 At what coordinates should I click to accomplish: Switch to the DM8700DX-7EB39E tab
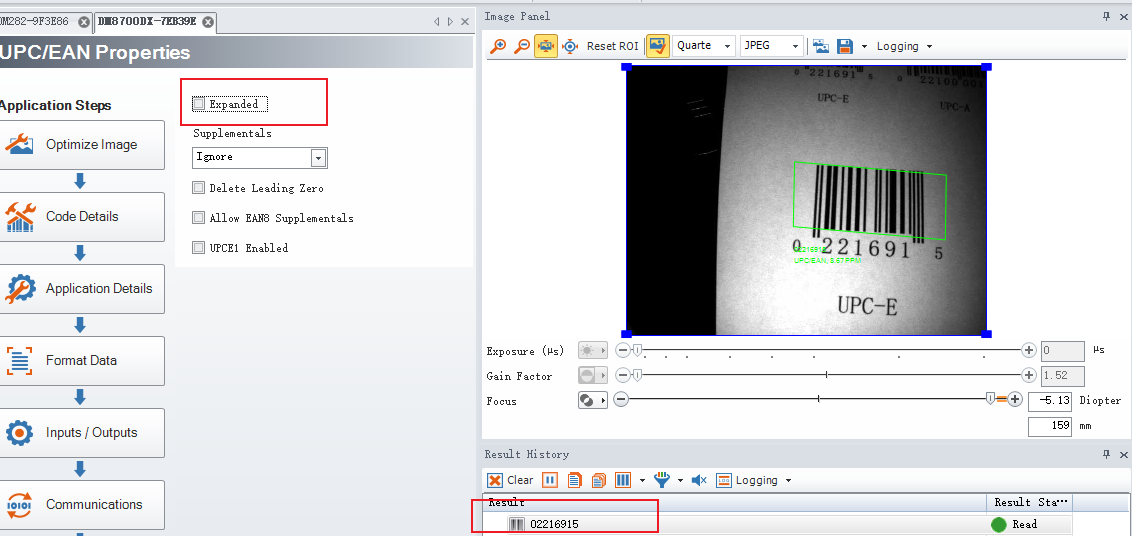[146, 21]
